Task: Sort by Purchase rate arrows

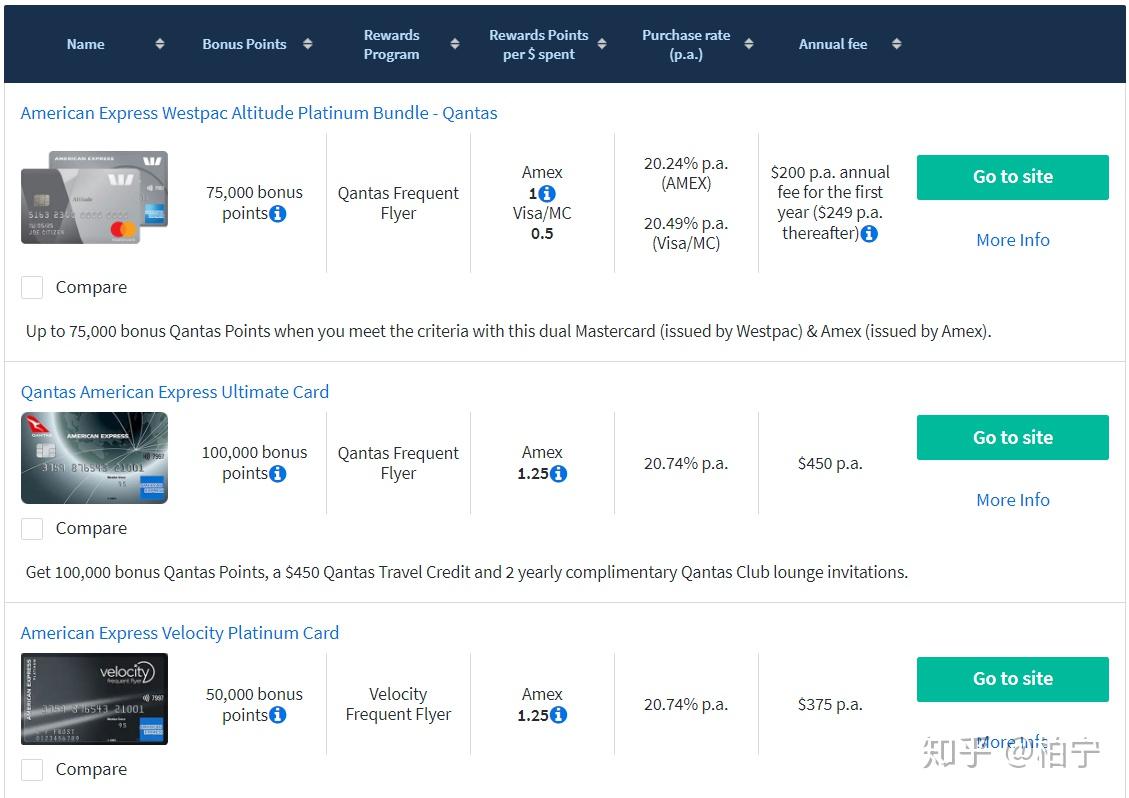Action: pos(749,44)
